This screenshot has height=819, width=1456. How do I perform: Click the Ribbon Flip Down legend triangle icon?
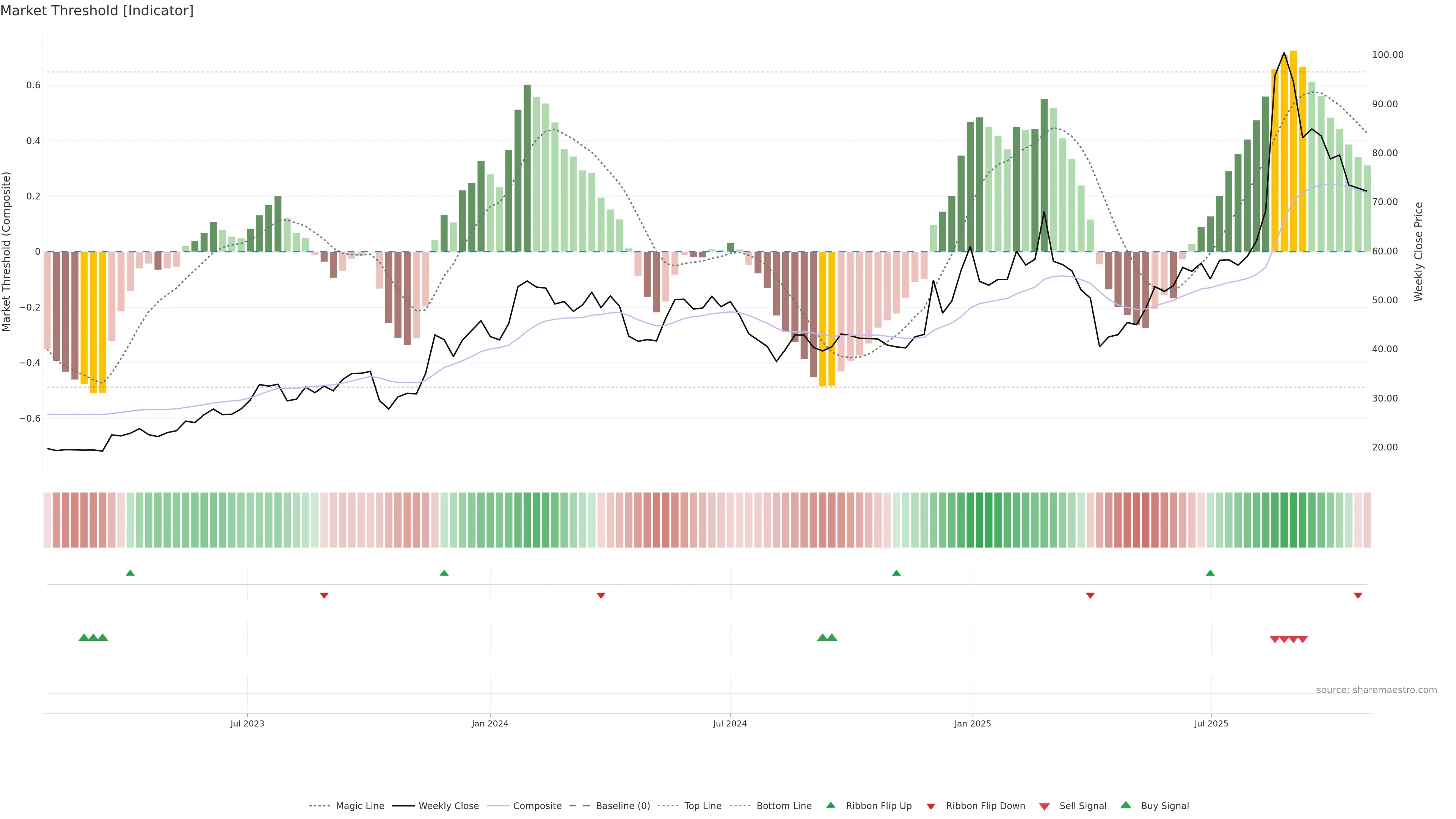click(x=930, y=806)
